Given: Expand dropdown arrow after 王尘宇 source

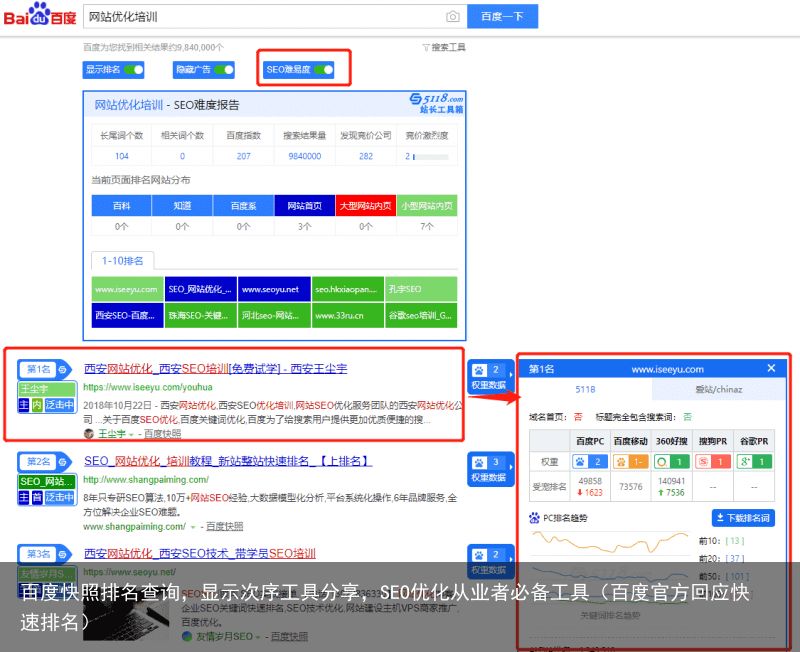Looking at the screenshot, I should [x=132, y=435].
